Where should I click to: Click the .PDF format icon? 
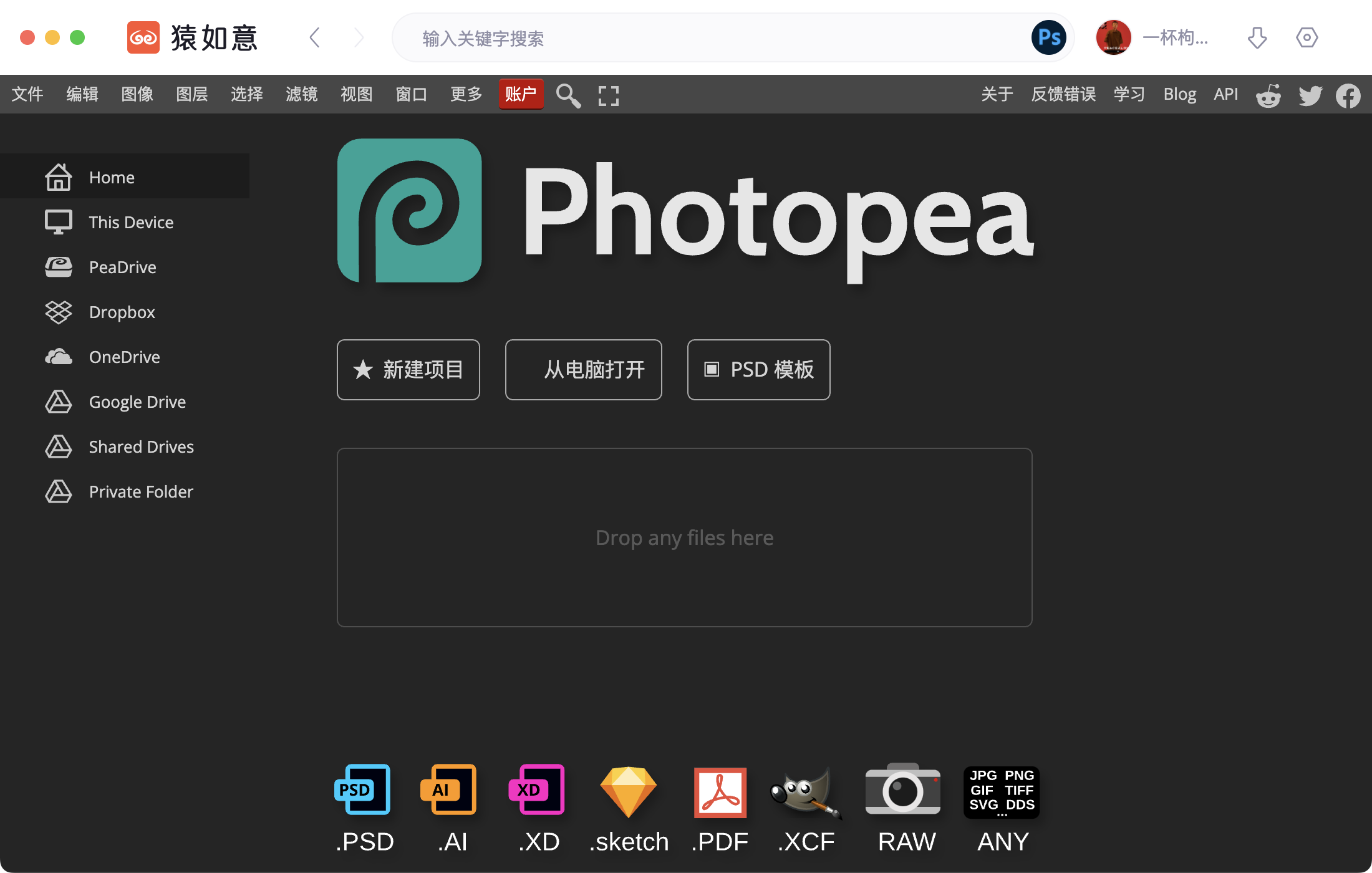(x=720, y=792)
